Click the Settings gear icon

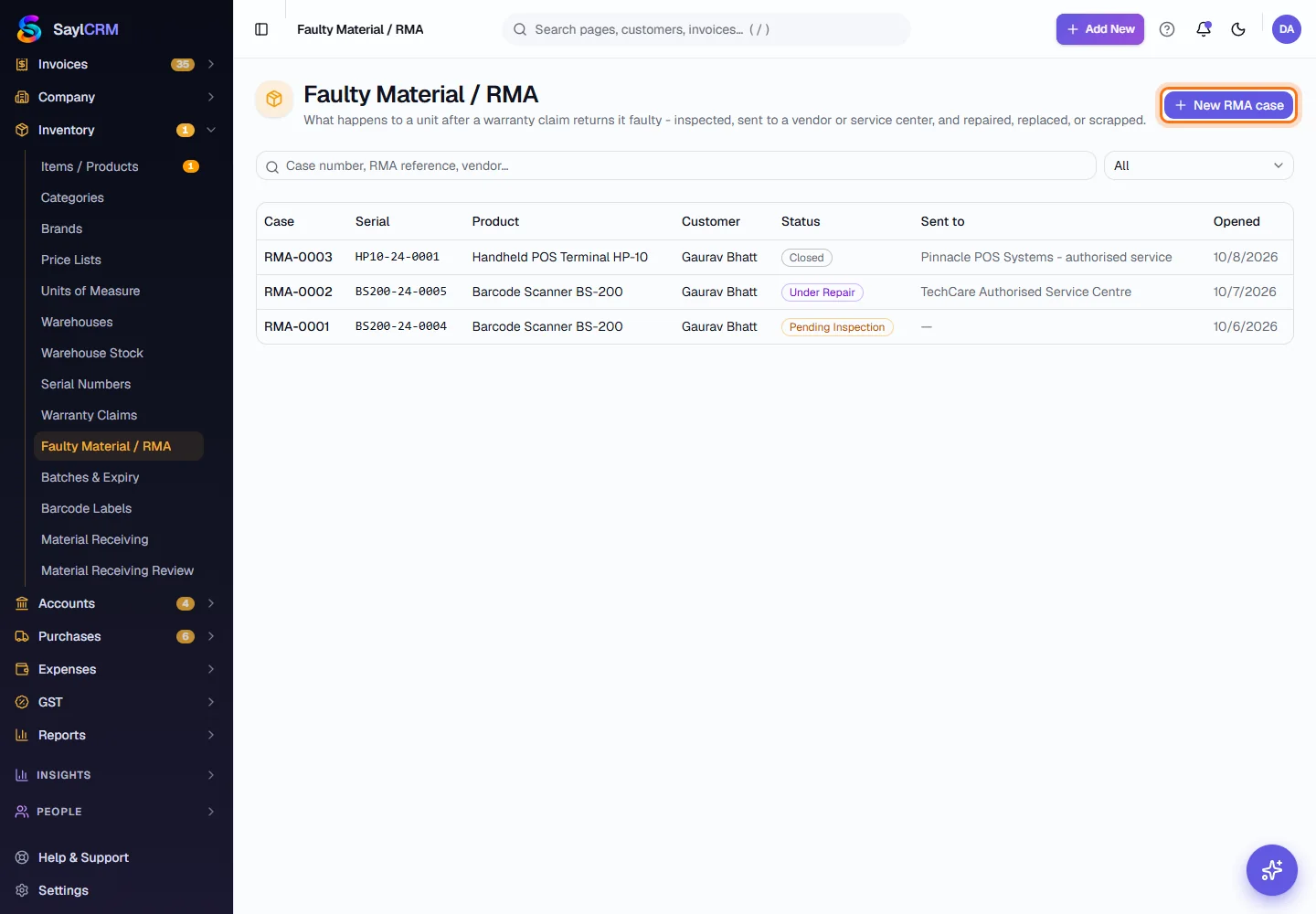(x=22, y=890)
